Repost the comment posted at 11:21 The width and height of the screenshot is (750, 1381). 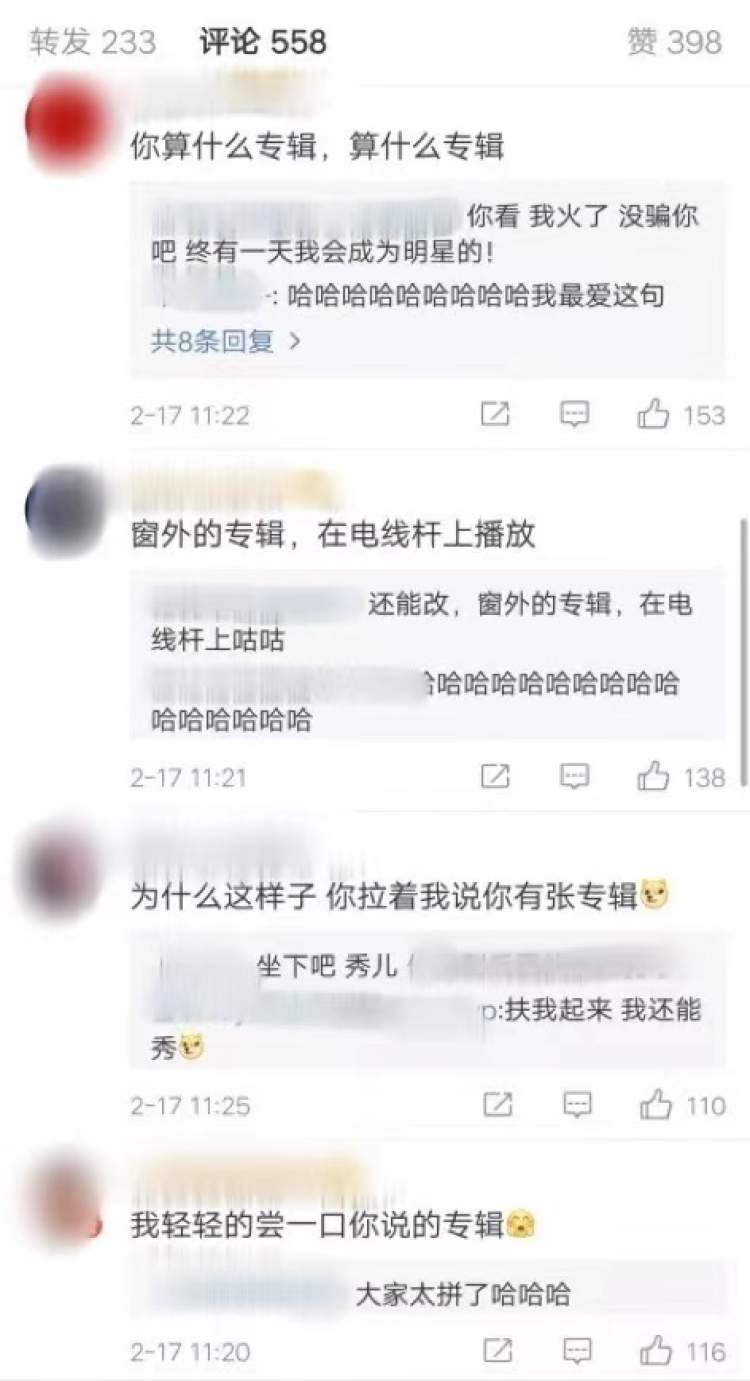(495, 776)
